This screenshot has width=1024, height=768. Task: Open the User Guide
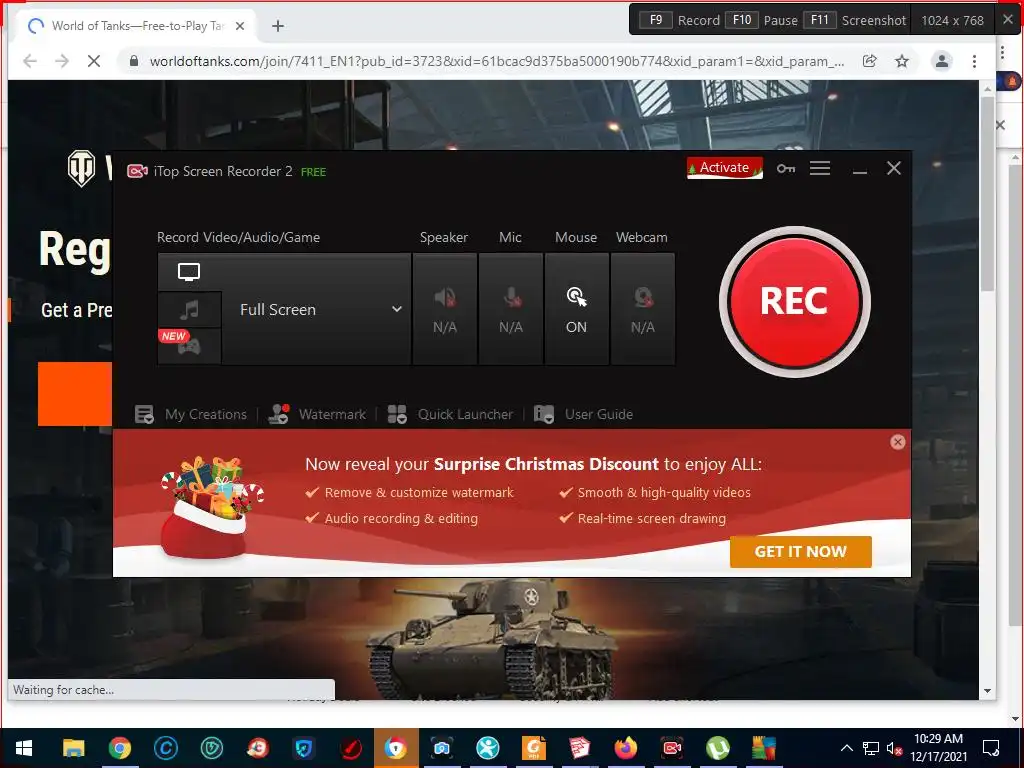coord(583,414)
